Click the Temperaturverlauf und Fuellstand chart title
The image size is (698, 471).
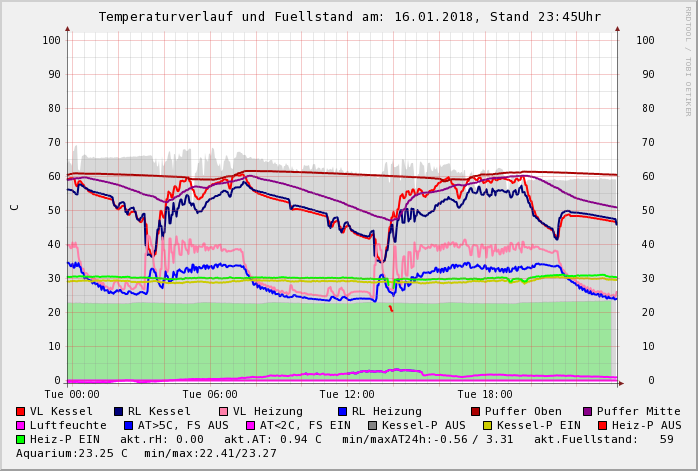[x=349, y=17]
